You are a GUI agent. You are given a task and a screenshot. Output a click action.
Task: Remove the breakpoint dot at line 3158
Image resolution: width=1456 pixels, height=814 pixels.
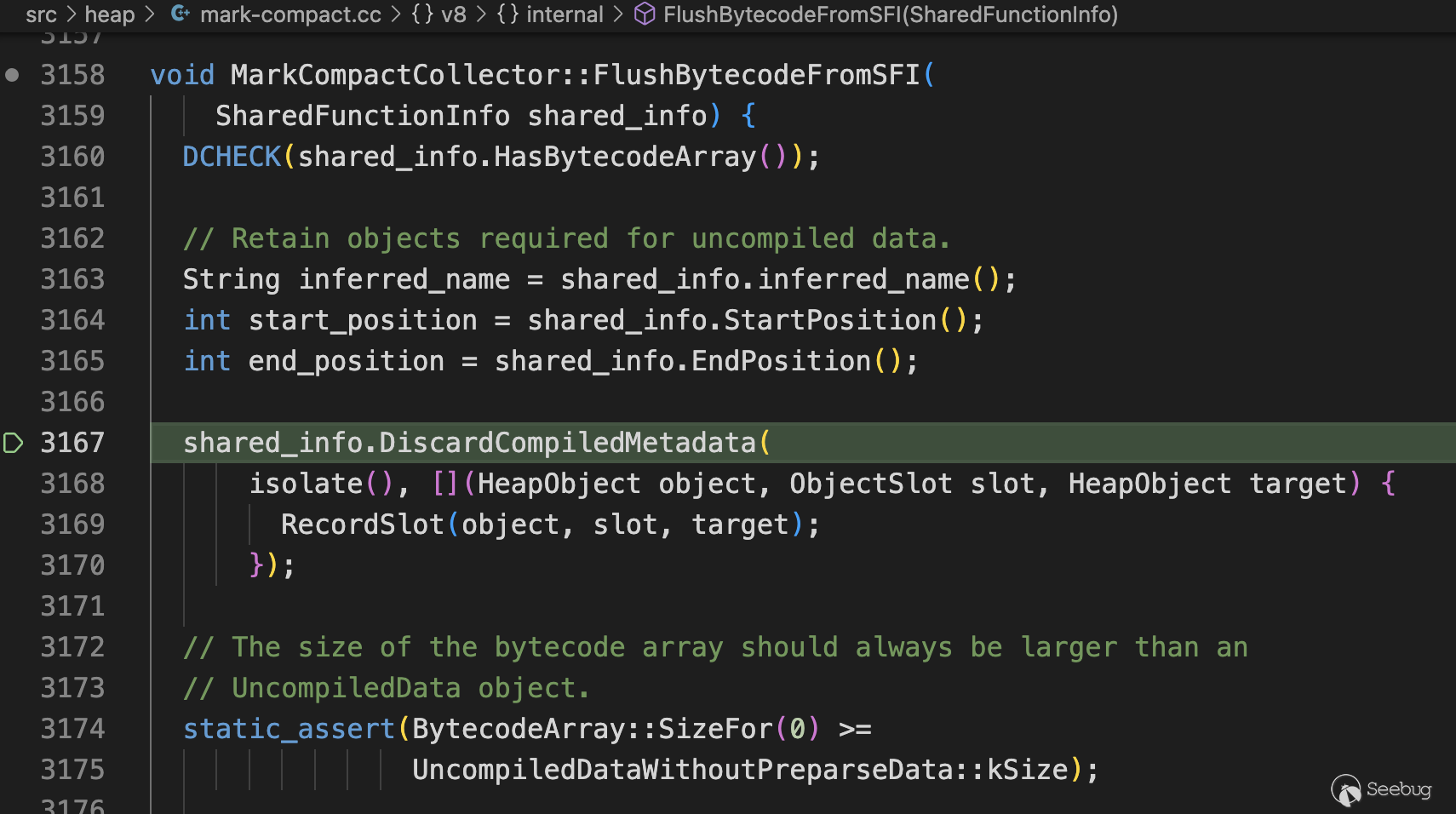[x=12, y=75]
